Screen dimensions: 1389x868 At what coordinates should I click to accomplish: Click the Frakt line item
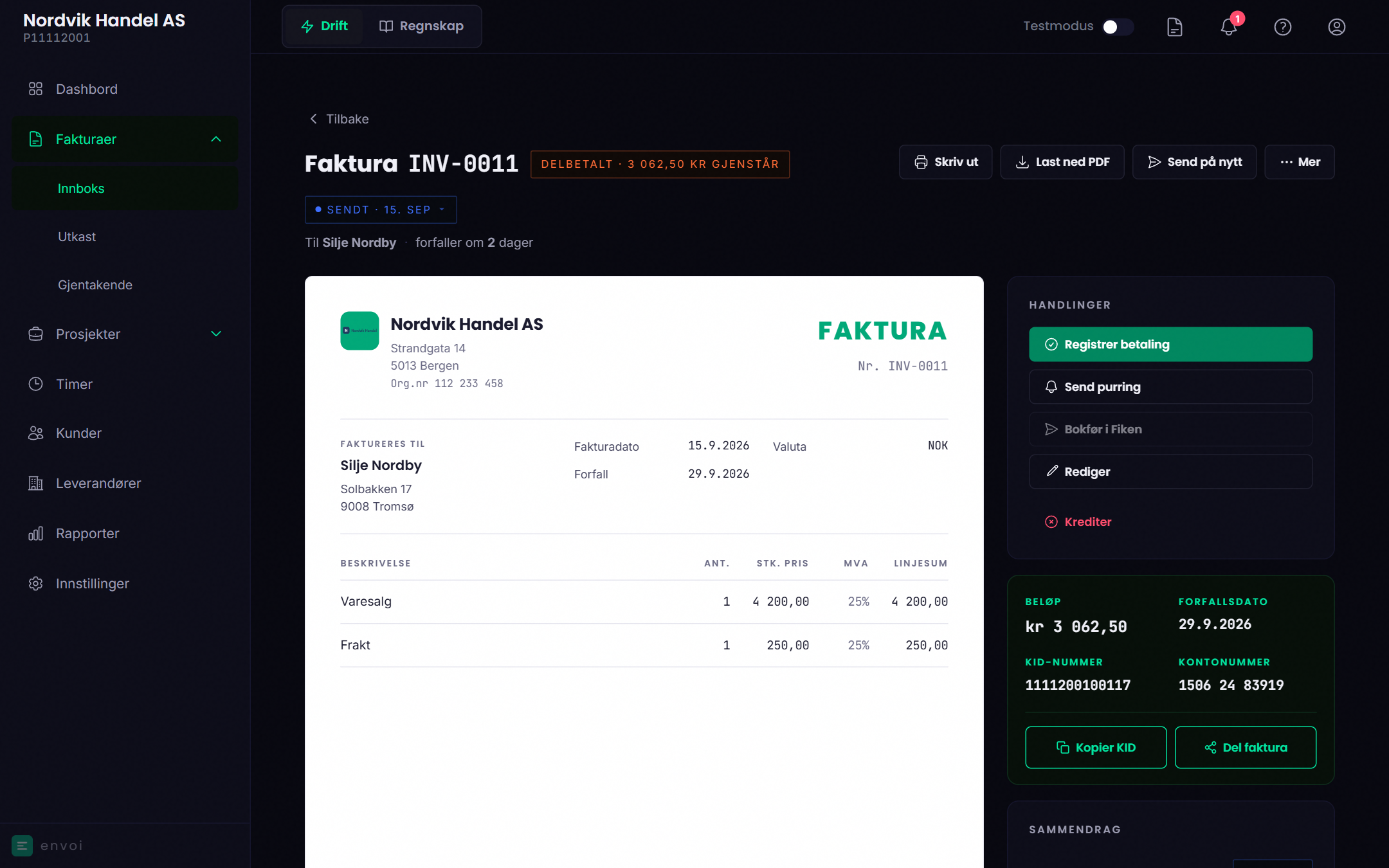click(644, 646)
